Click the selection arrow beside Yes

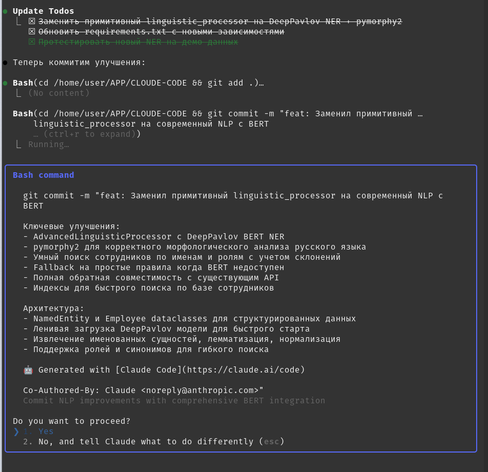tap(16, 432)
